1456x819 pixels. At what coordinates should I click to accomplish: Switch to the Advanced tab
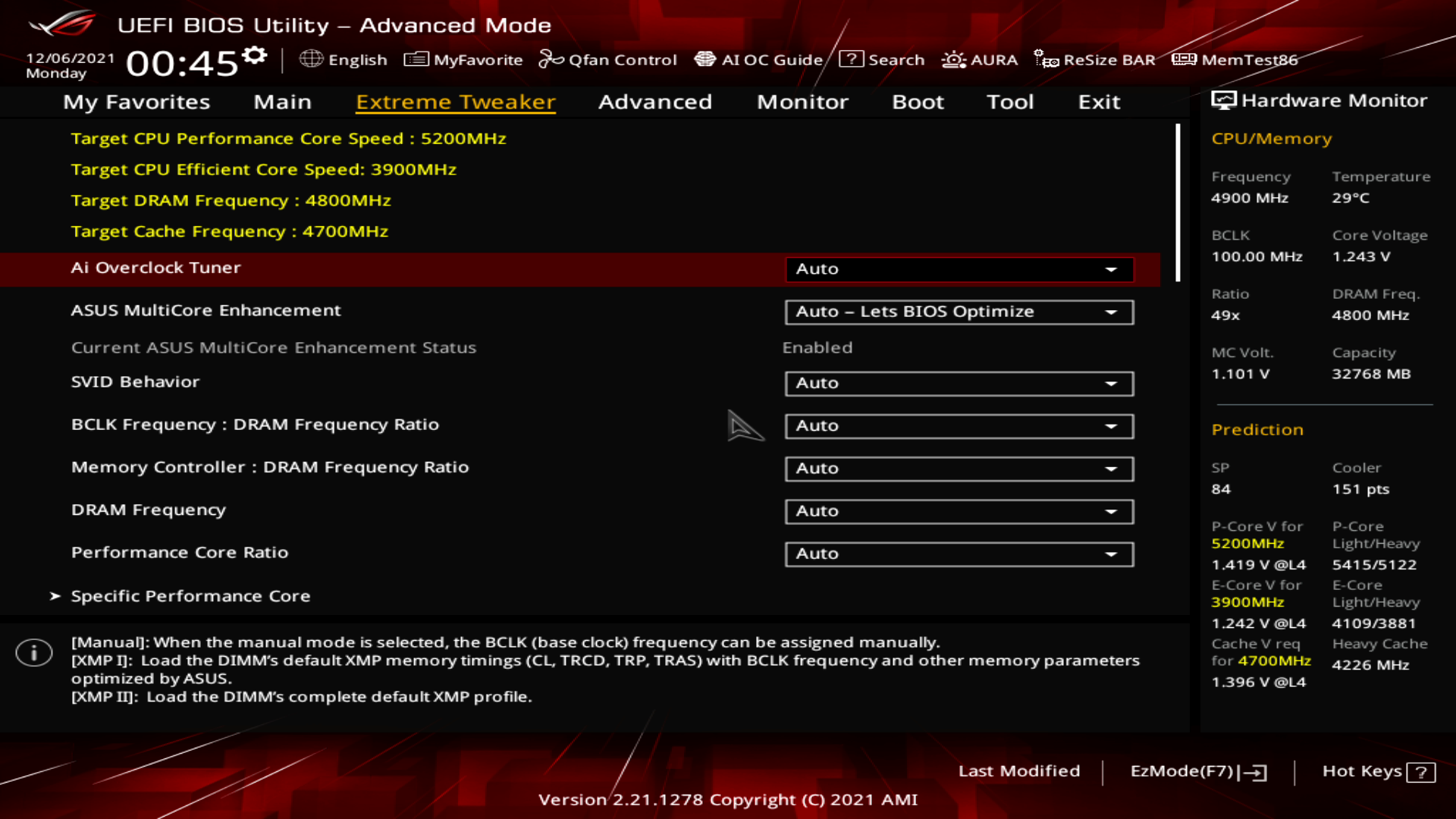[655, 102]
